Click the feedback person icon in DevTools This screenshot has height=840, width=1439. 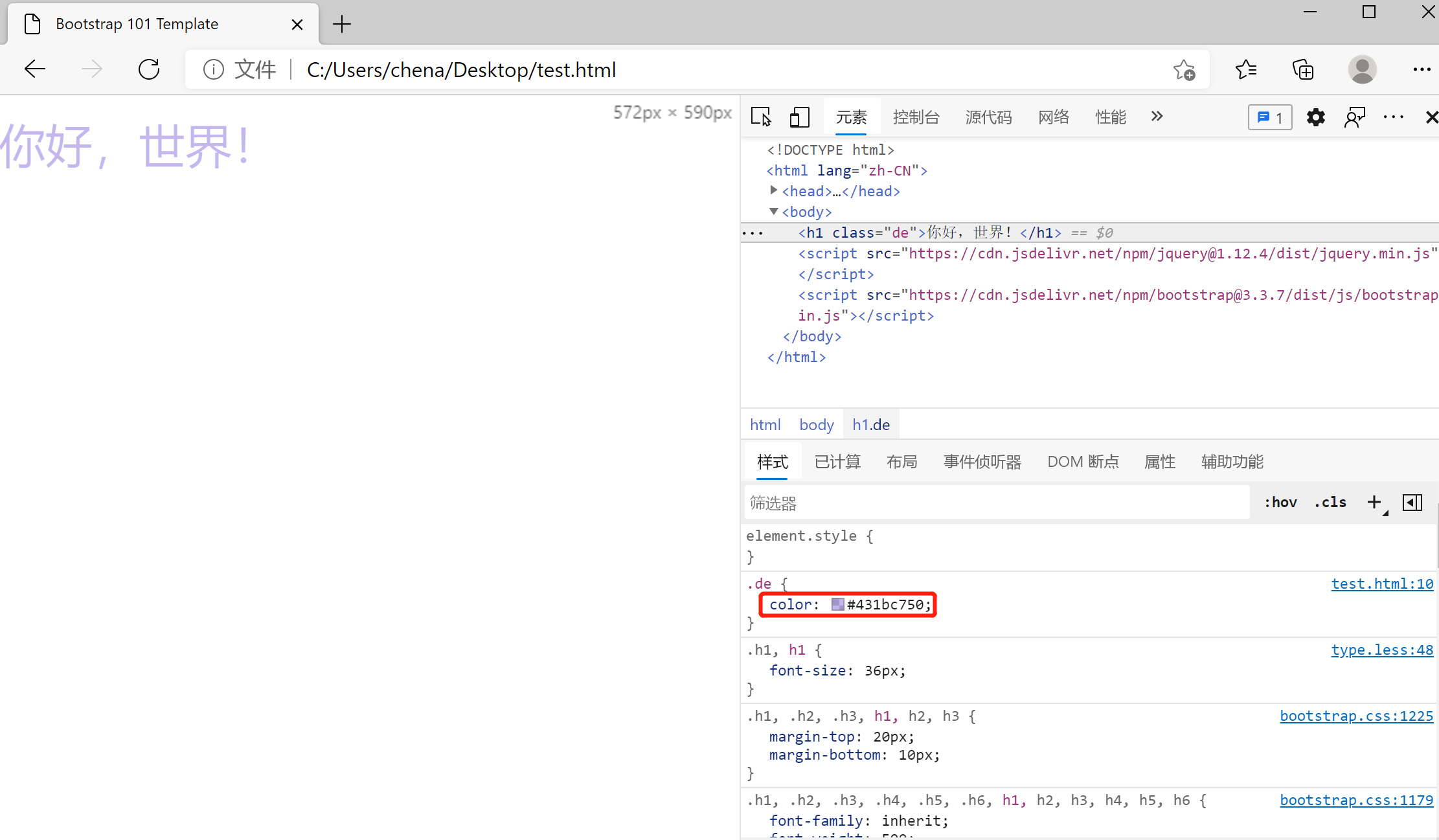(1354, 117)
